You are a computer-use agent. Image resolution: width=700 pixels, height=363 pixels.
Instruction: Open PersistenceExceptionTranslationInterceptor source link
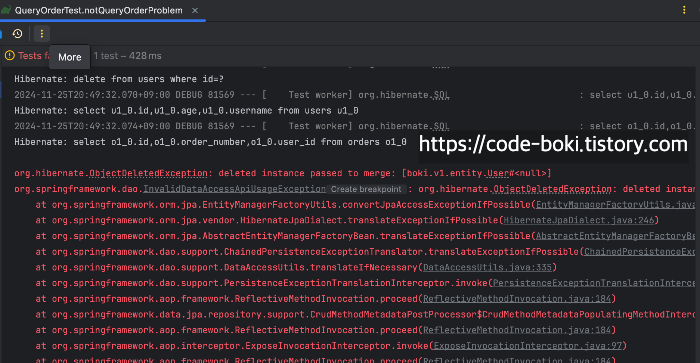click(594, 283)
